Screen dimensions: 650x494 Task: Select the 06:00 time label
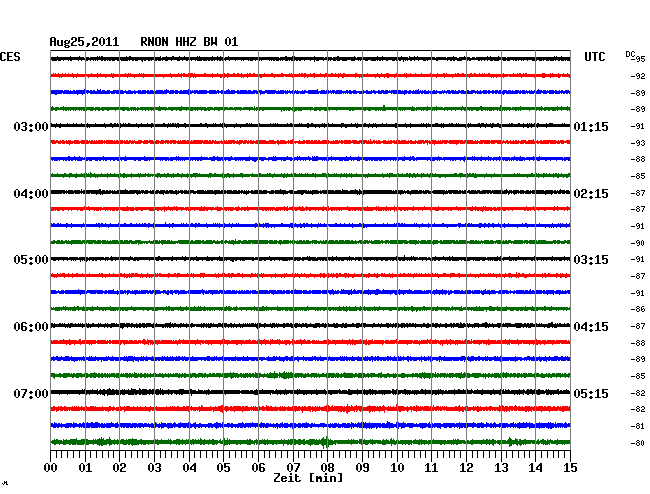point(31,327)
